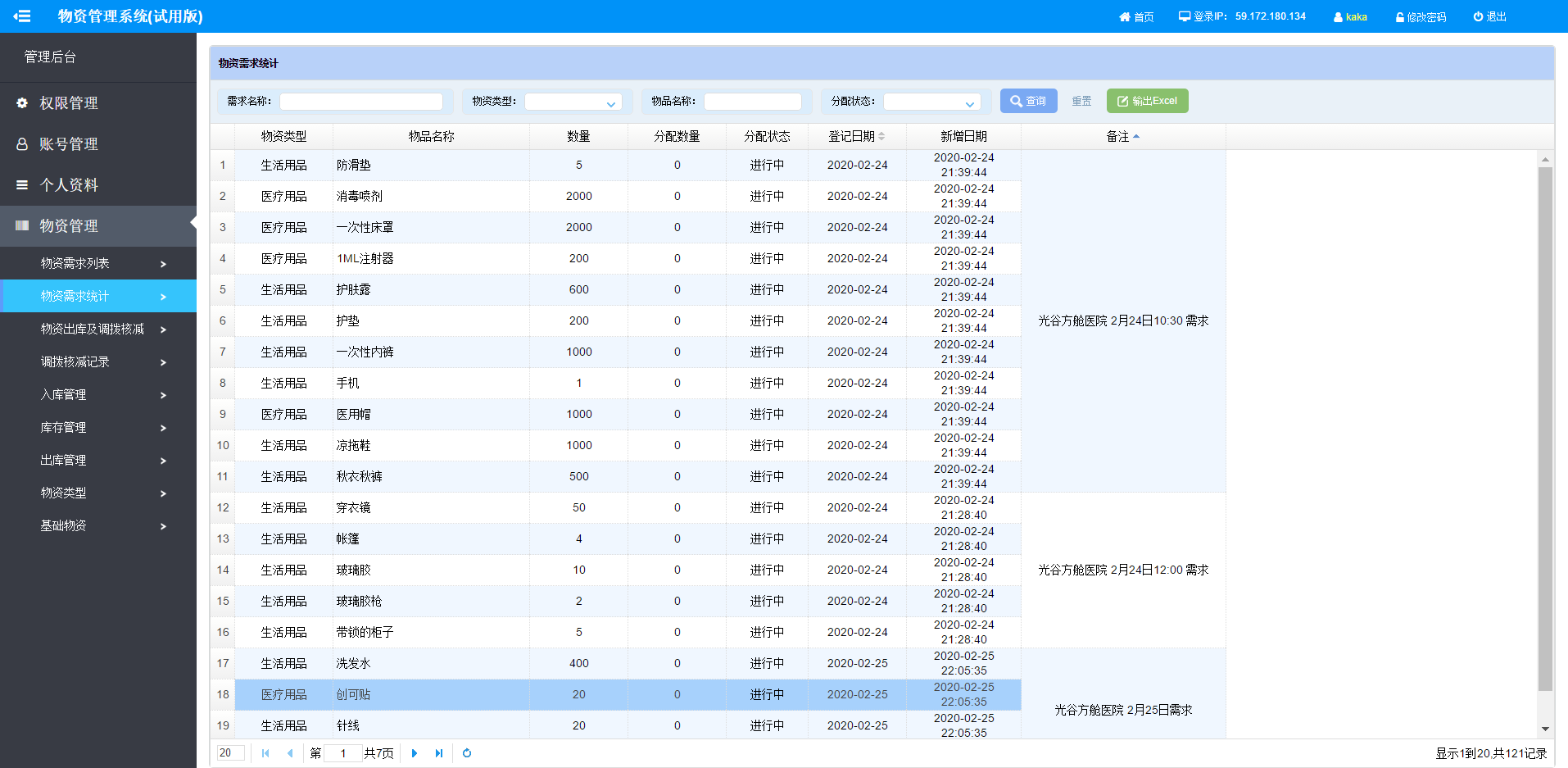
Task: Jump to last page in pagination
Action: pyautogui.click(x=439, y=753)
